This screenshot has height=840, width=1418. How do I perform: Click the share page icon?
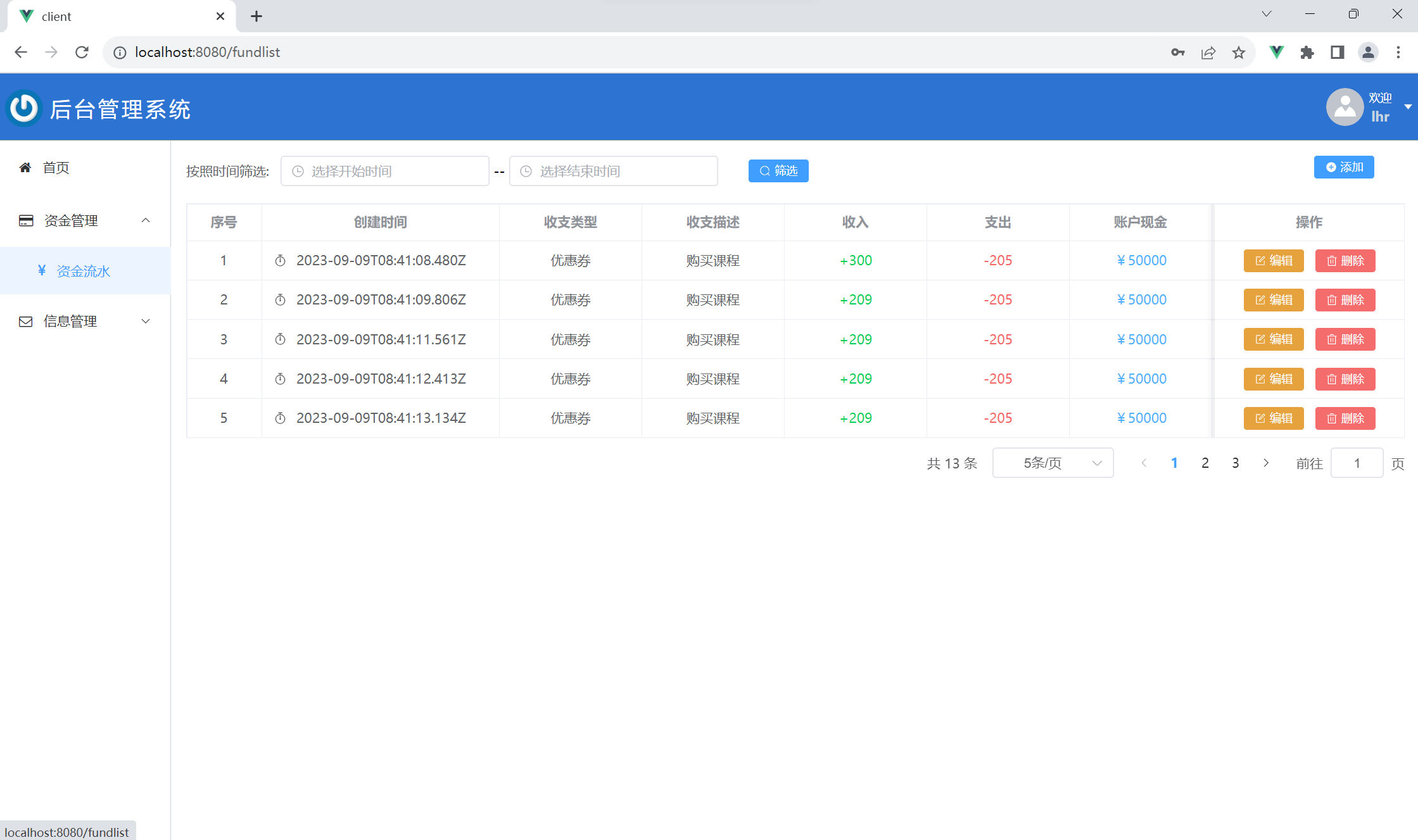[1208, 53]
